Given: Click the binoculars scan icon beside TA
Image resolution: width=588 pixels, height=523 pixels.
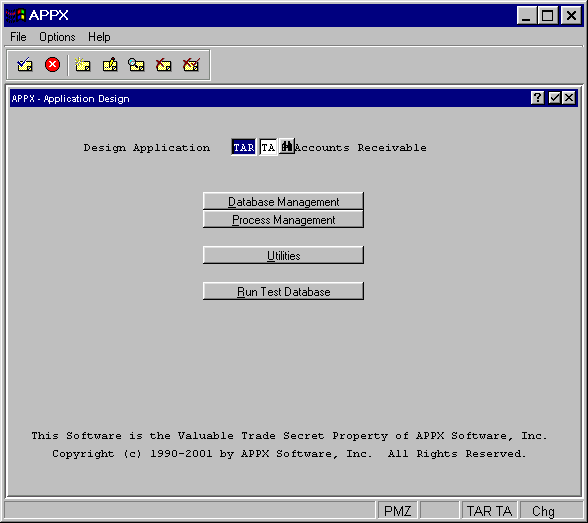Looking at the screenshot, I should tap(287, 147).
